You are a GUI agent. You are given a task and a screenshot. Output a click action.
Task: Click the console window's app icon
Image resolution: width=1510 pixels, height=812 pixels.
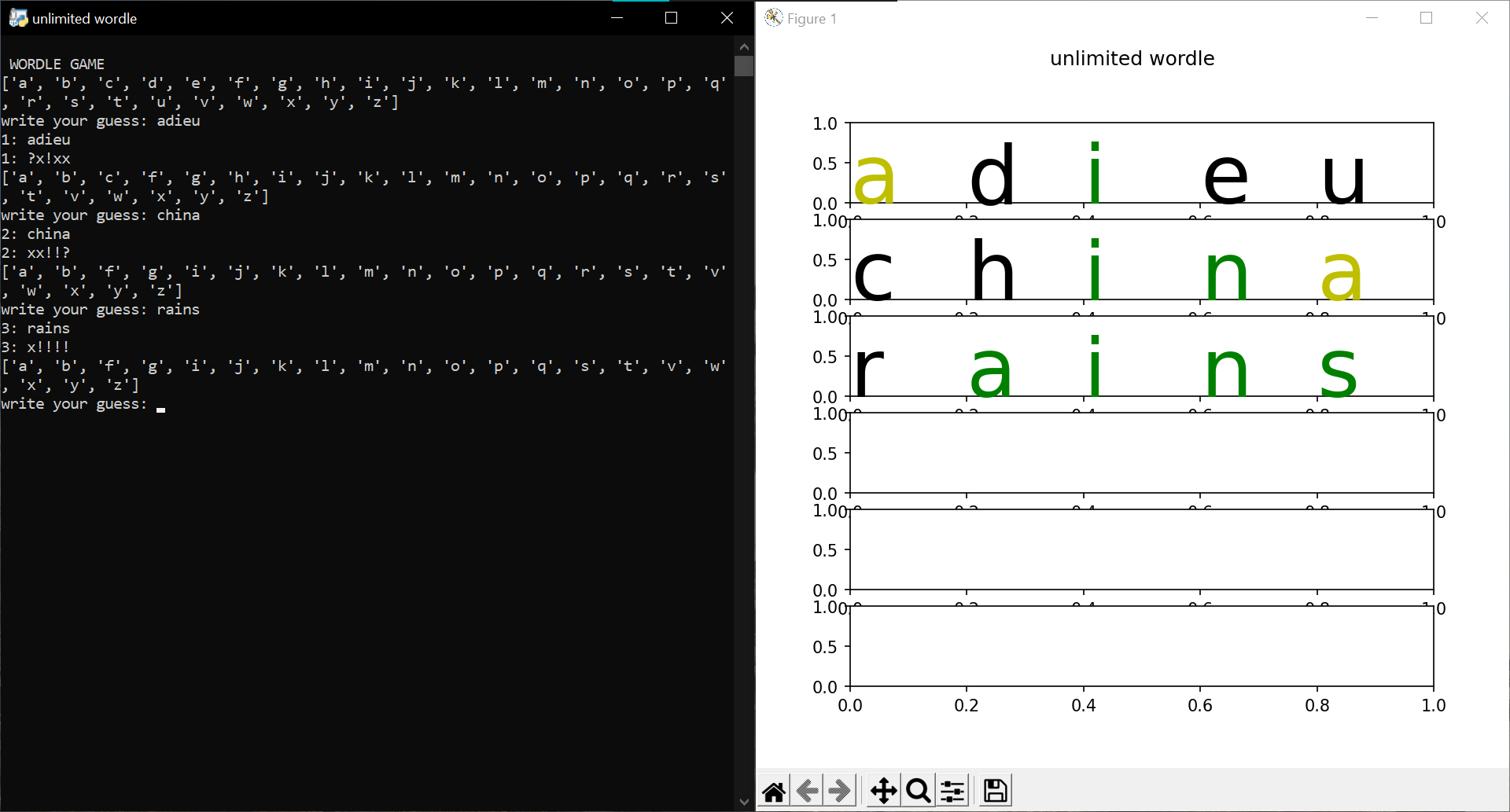[18, 18]
